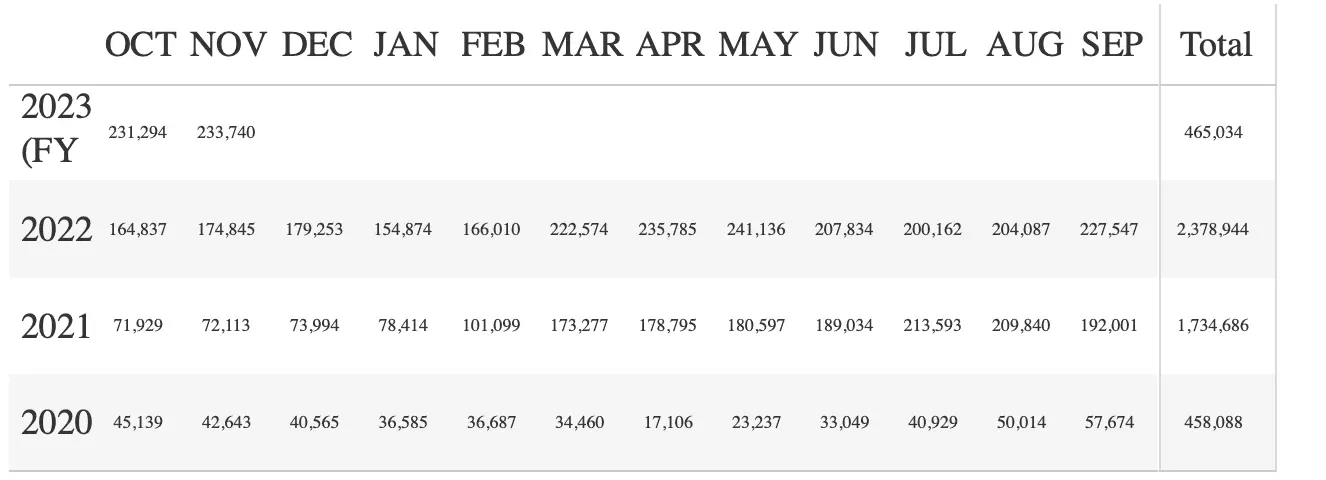Click the OCT column header
This screenshot has height=480, width=1326.
(x=140, y=45)
